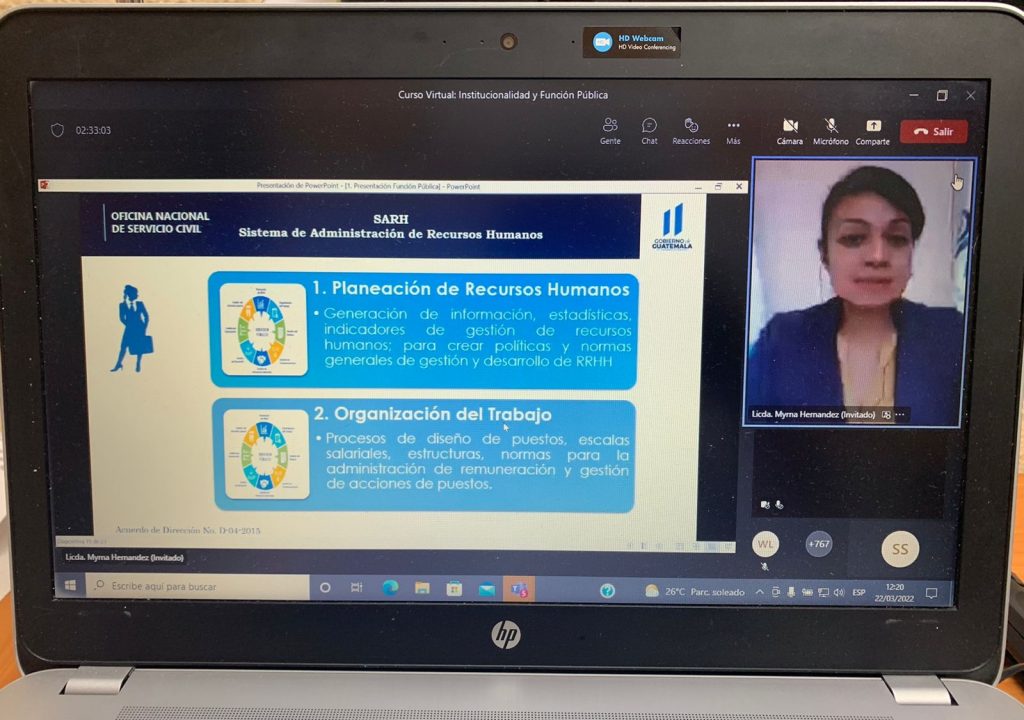Viewport: 1024px width, 720px height.
Task: Click the taskbar search box Escribe aquí para buscar
Action: click(x=197, y=587)
